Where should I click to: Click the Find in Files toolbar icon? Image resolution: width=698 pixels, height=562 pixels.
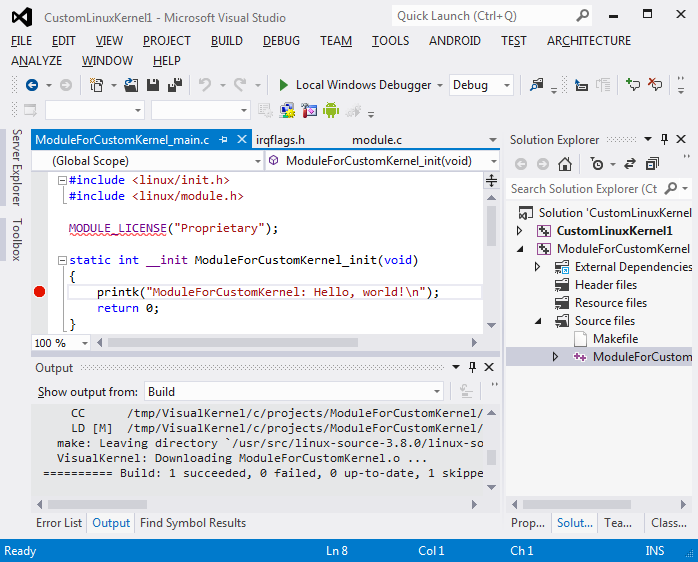click(x=536, y=85)
